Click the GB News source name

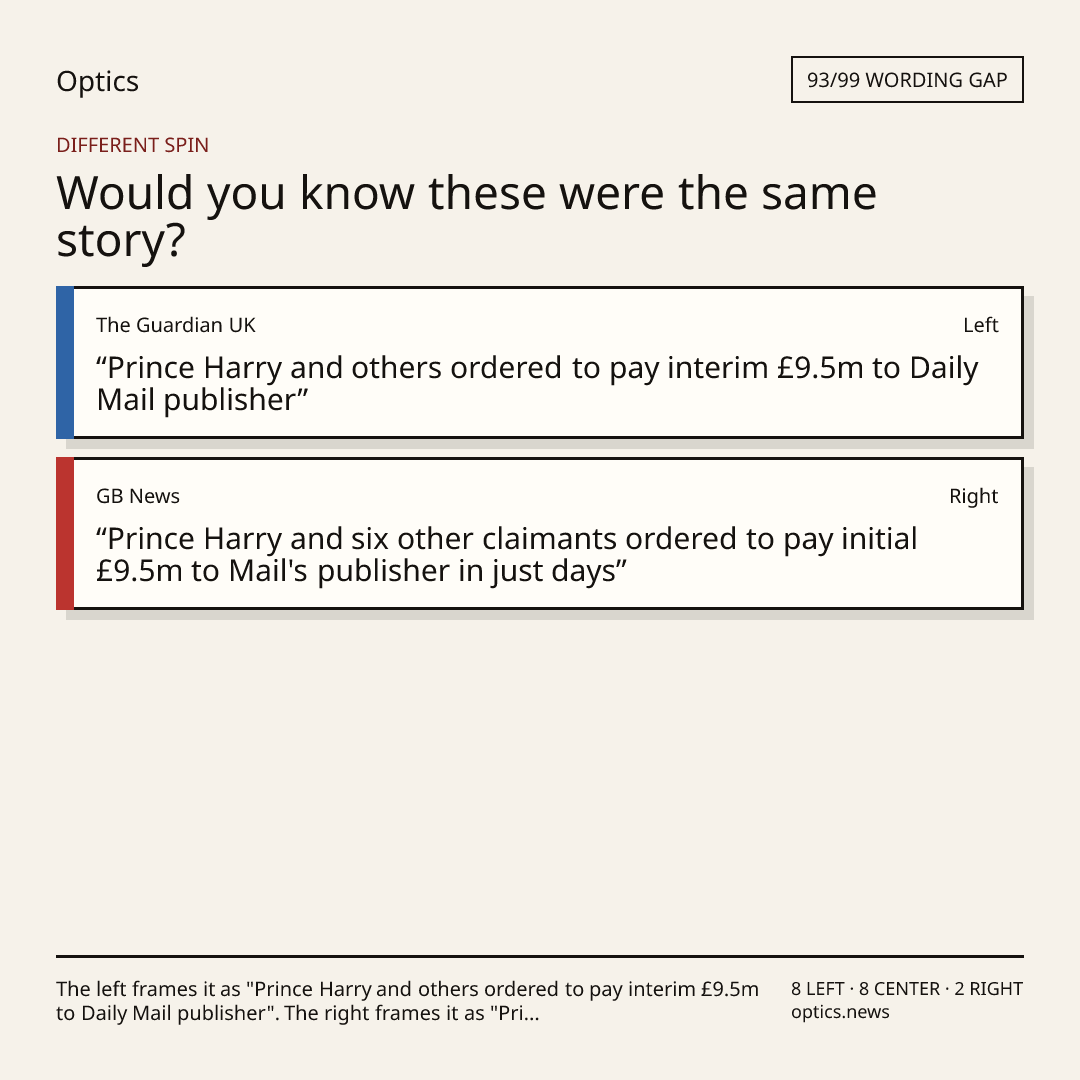click(138, 496)
